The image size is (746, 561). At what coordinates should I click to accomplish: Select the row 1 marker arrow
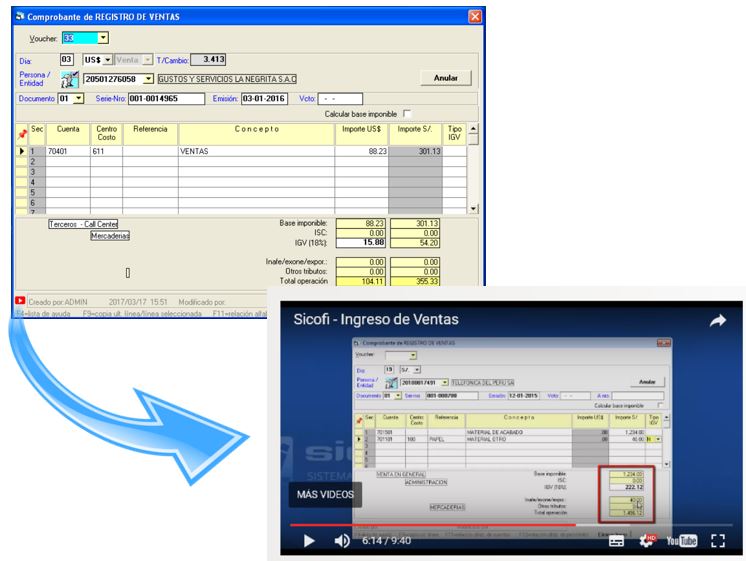click(x=21, y=151)
